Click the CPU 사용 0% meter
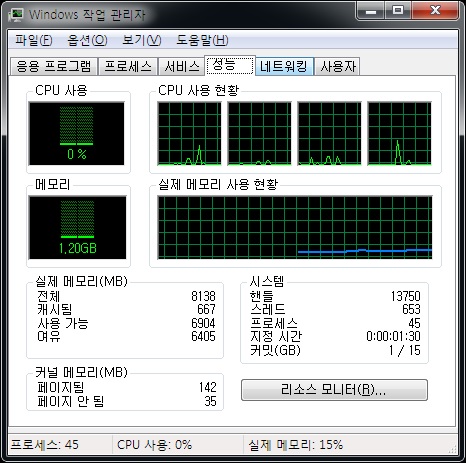Viewport: 466px width, 463px height. pyautogui.click(x=77, y=133)
